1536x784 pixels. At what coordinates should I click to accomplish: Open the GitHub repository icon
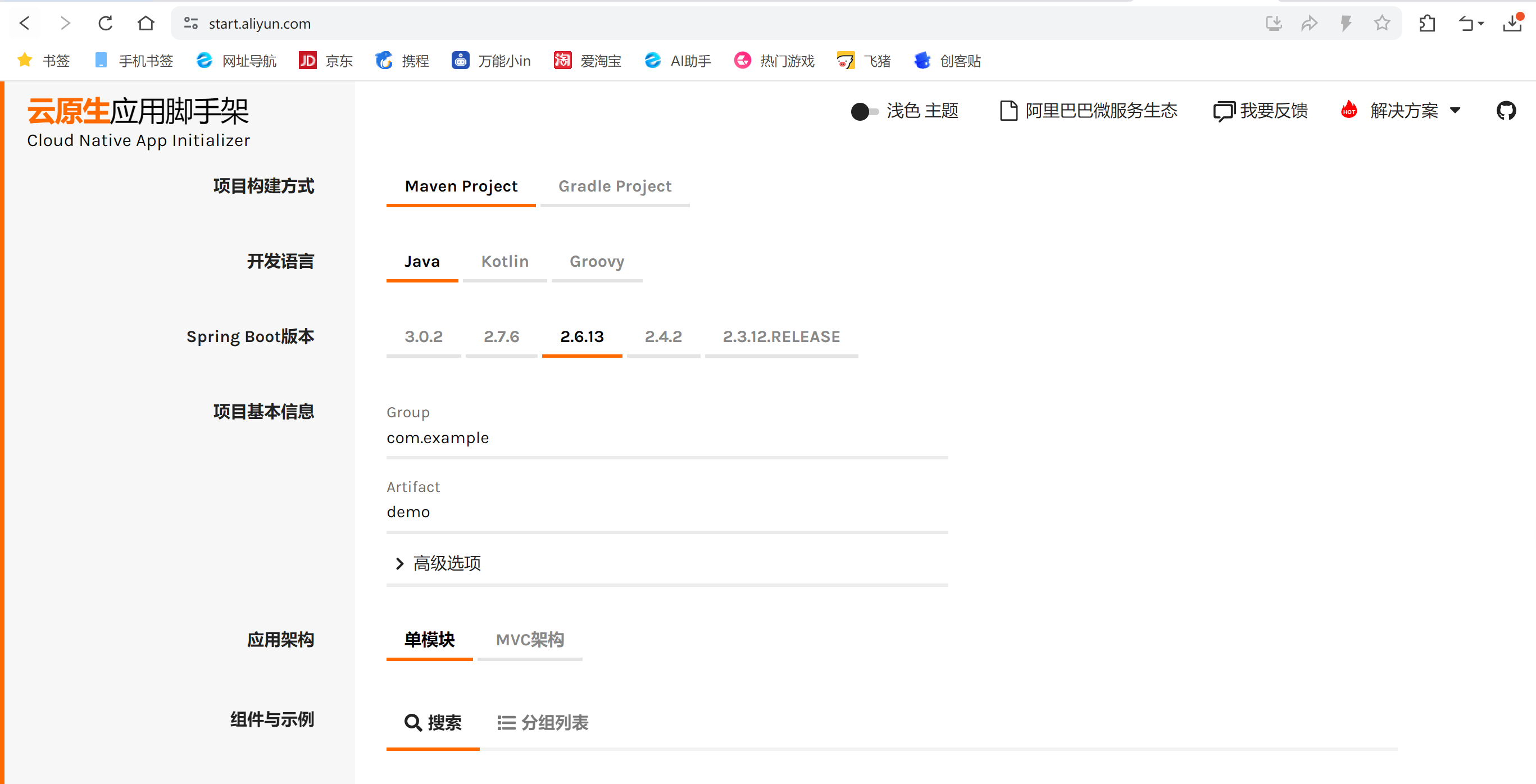[1506, 110]
